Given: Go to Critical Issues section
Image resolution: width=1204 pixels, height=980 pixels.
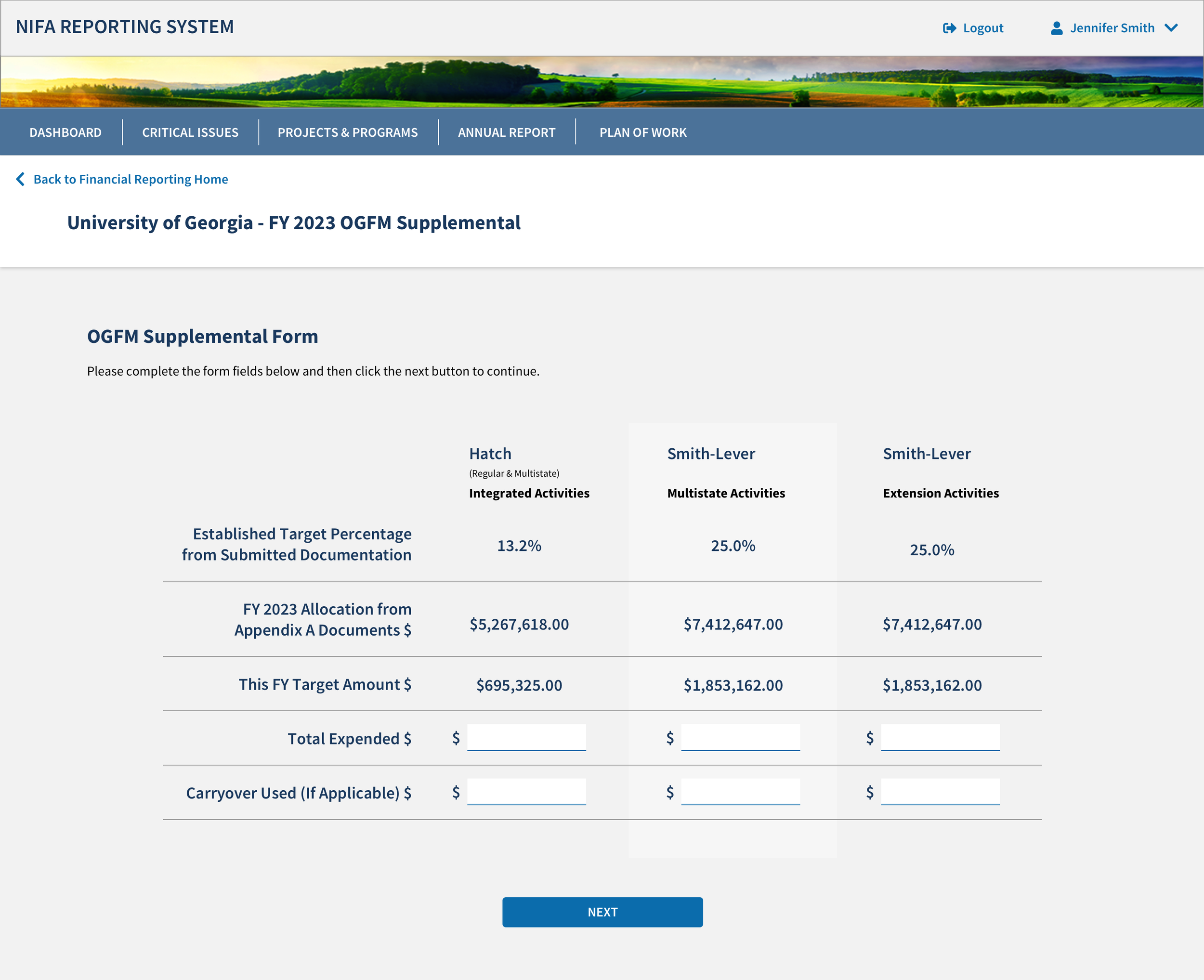Looking at the screenshot, I should tap(190, 132).
